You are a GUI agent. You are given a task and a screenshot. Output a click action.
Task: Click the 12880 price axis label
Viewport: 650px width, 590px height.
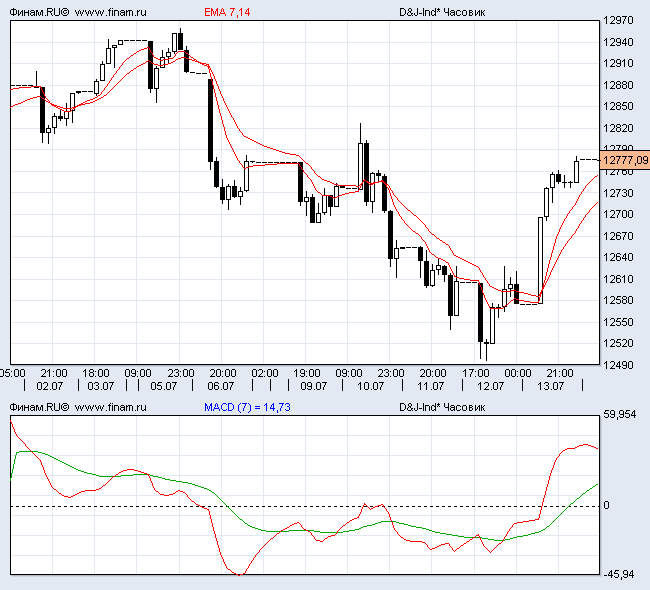pos(618,85)
